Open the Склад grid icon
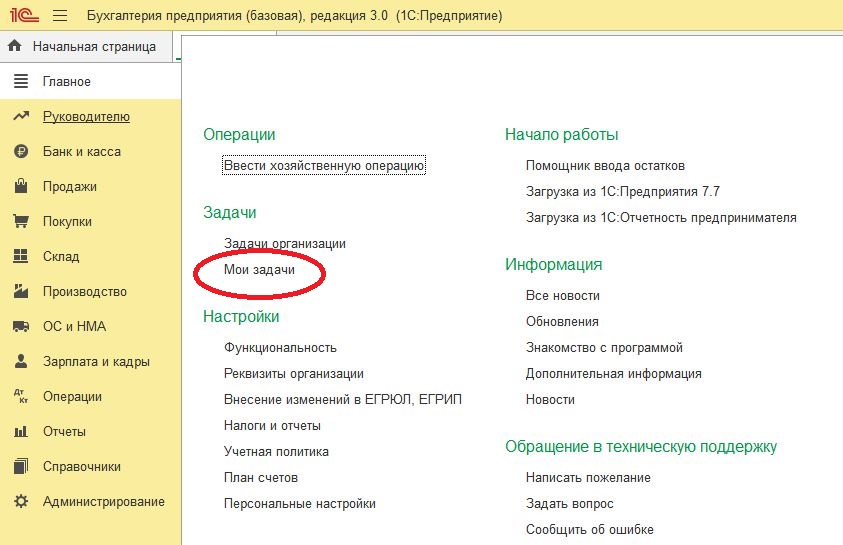 pos(21,256)
